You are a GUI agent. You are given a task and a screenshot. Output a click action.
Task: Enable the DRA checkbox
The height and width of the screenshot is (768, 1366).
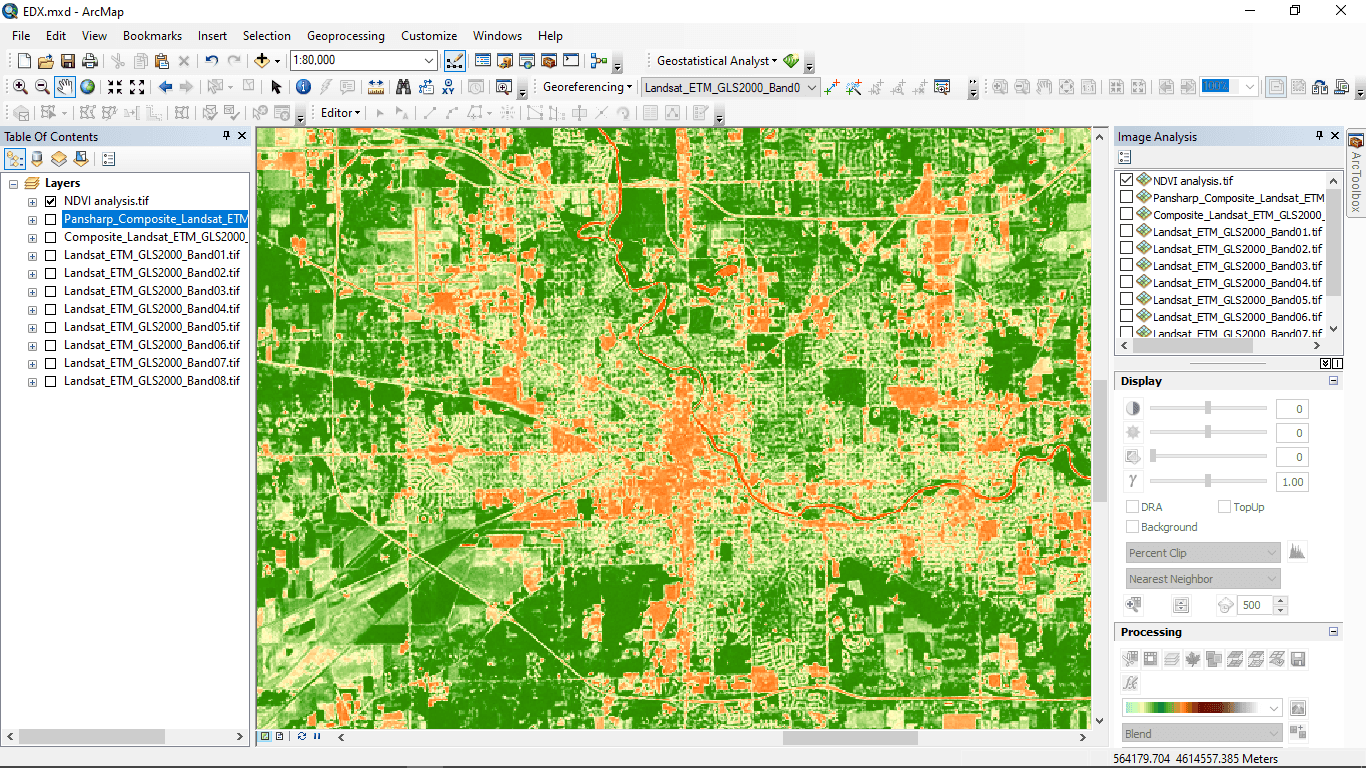click(1133, 507)
